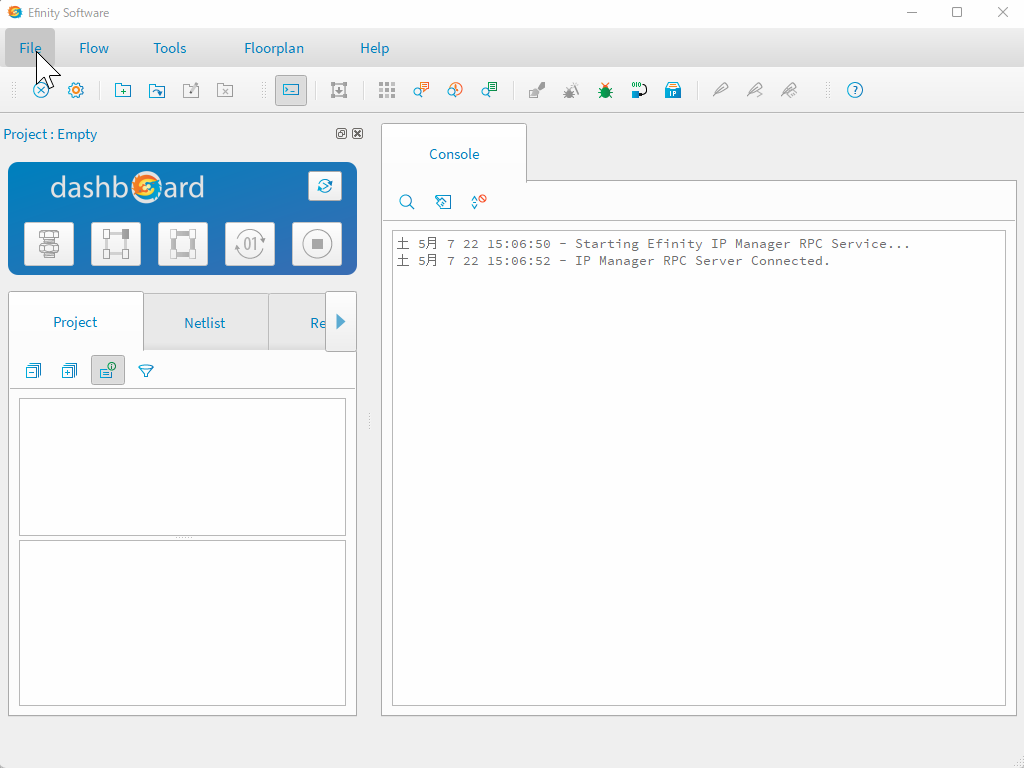
Task: Toggle the console terminal toolbar button
Action: click(x=291, y=90)
